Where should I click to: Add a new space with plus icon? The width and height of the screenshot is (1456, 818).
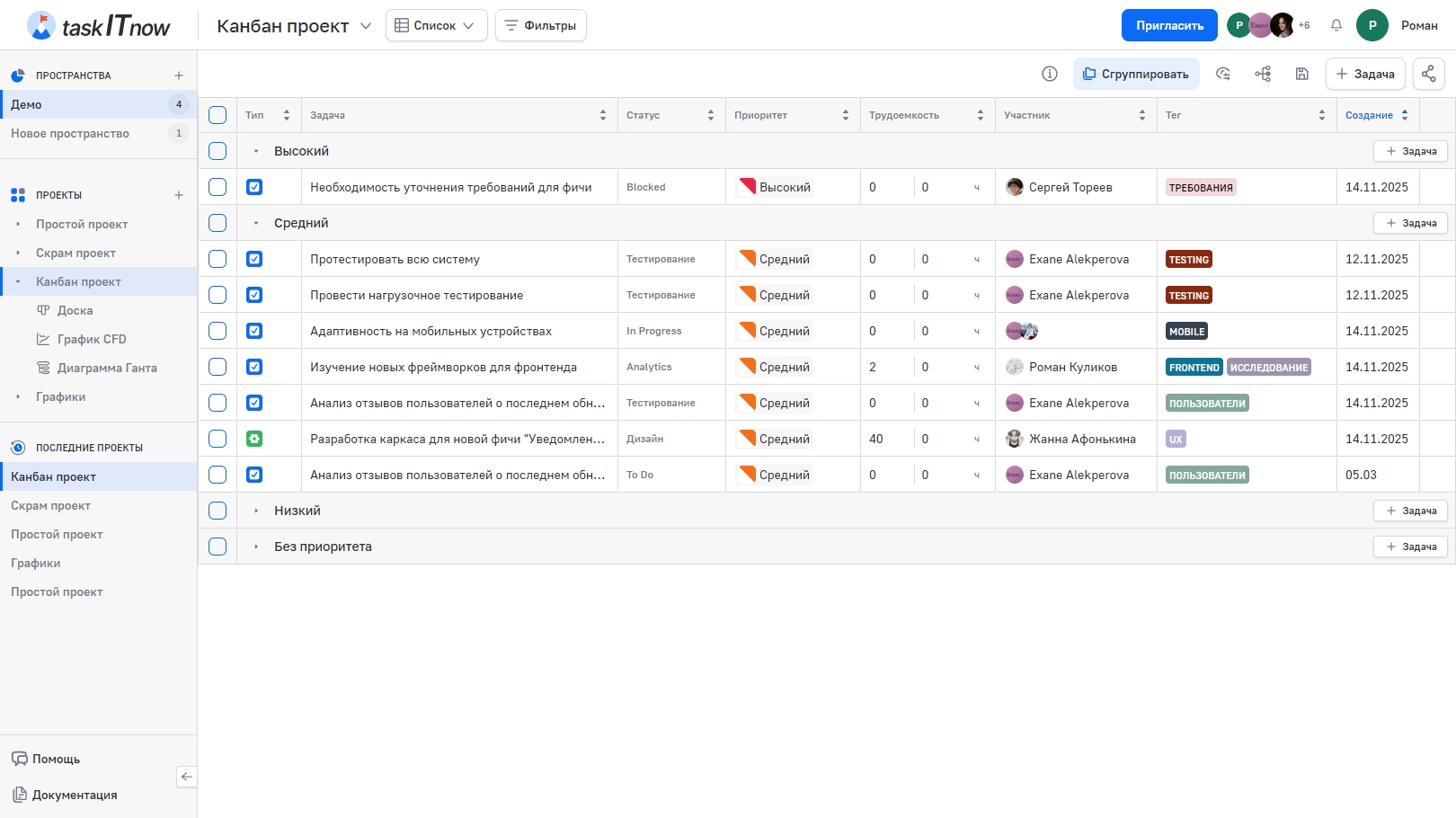tap(179, 76)
